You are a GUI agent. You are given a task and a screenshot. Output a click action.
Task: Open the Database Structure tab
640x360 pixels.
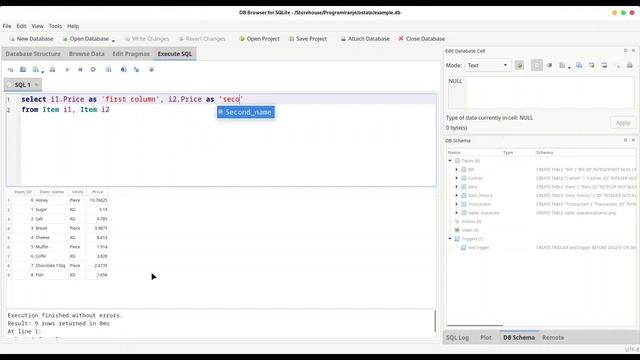33,54
